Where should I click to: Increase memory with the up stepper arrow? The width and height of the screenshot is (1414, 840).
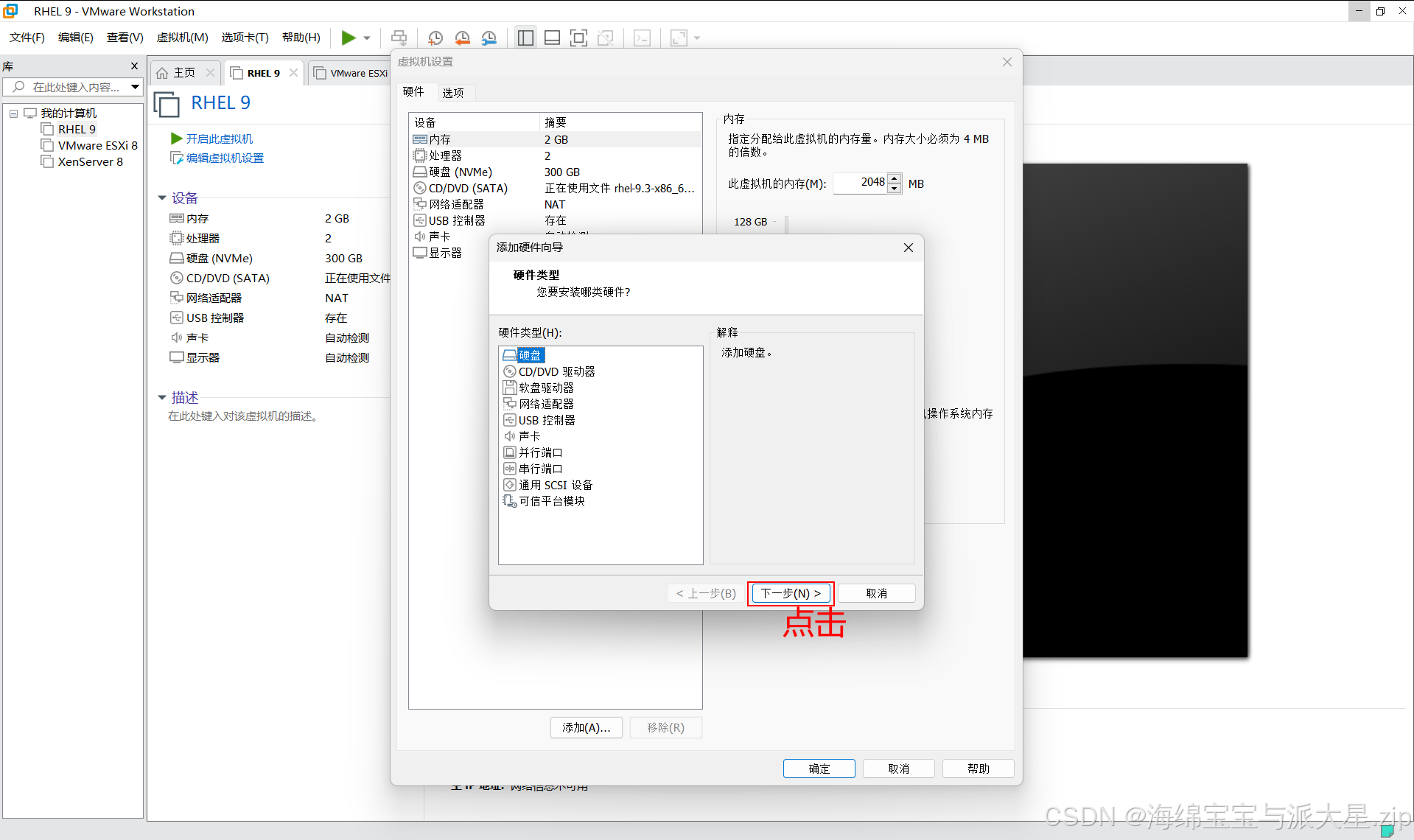[x=895, y=178]
